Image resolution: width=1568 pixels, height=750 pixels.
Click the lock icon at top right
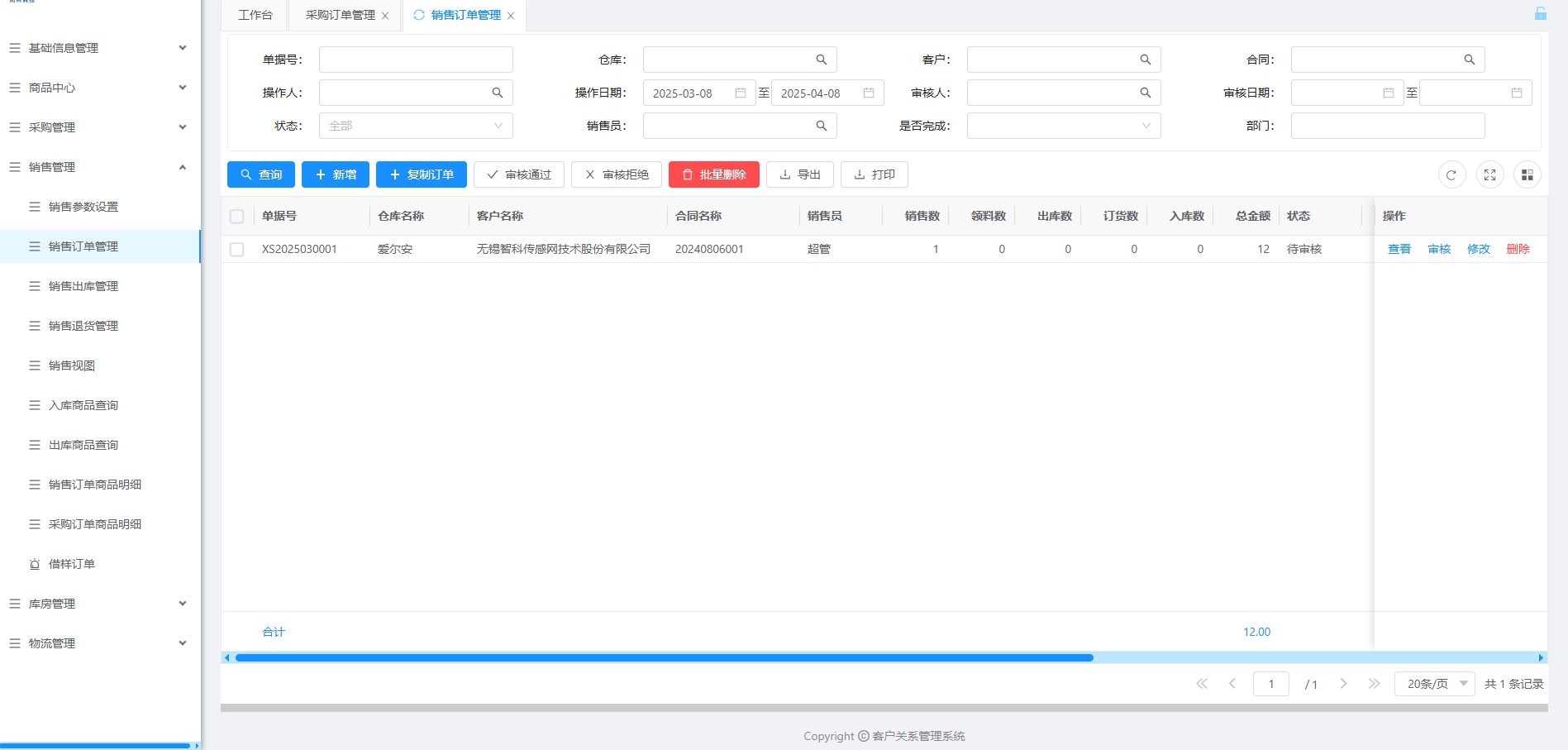click(x=1541, y=13)
